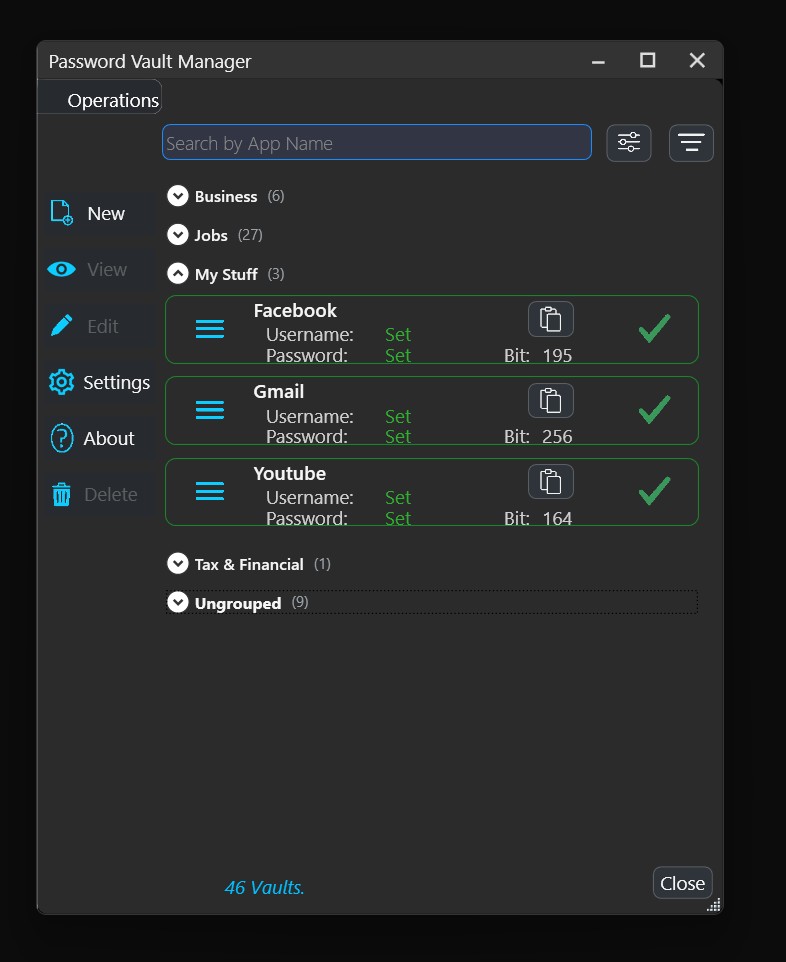Copy the Gmail credentials with the clipboard icon
This screenshot has width=786, height=962.
pos(551,400)
